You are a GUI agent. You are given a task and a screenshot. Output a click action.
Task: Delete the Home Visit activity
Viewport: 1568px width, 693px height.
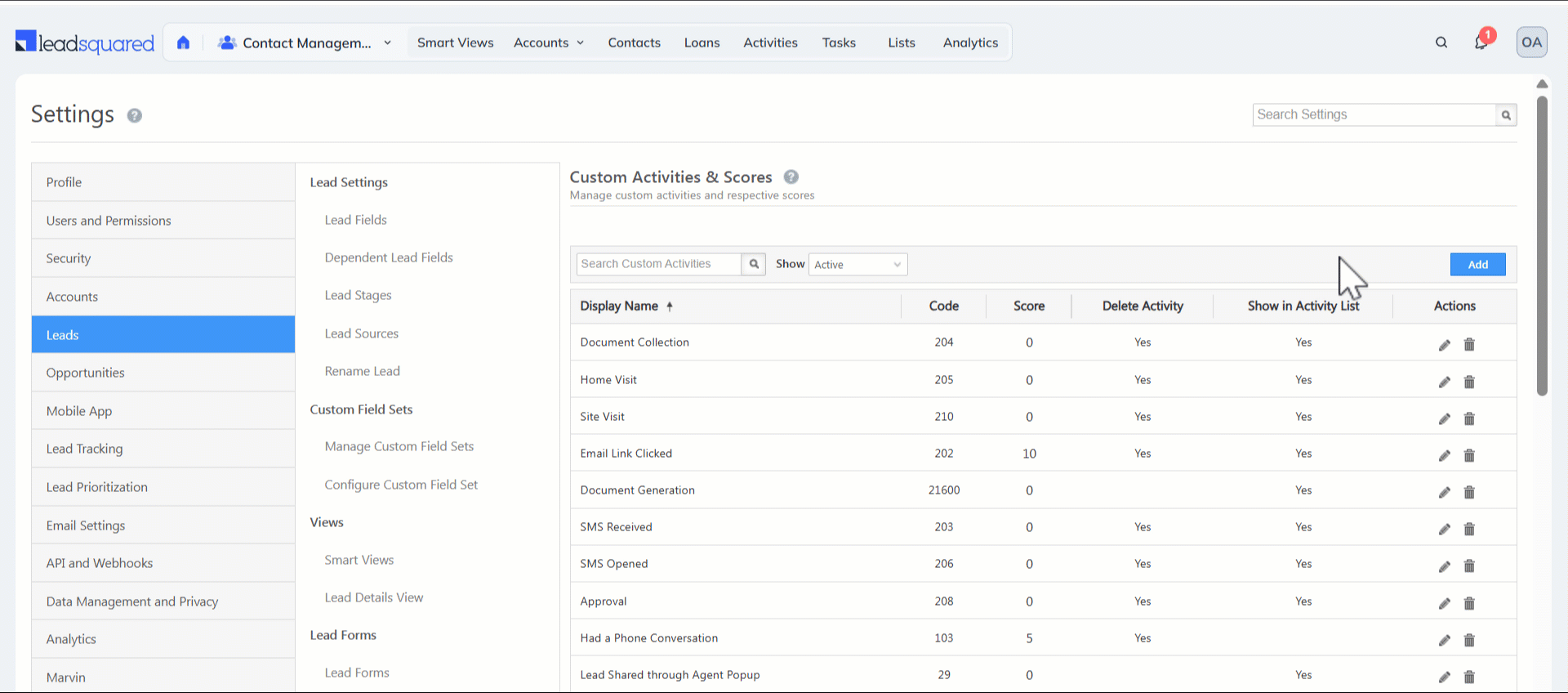click(1469, 382)
